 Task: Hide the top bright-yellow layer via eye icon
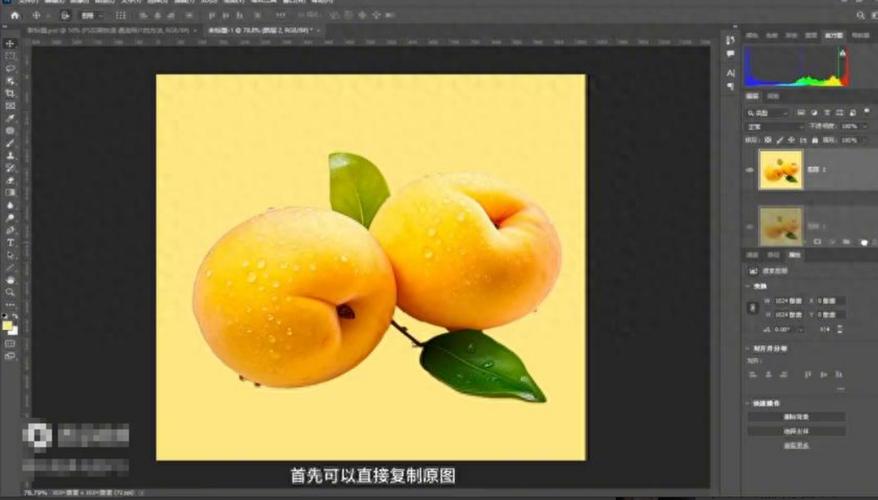coord(750,170)
